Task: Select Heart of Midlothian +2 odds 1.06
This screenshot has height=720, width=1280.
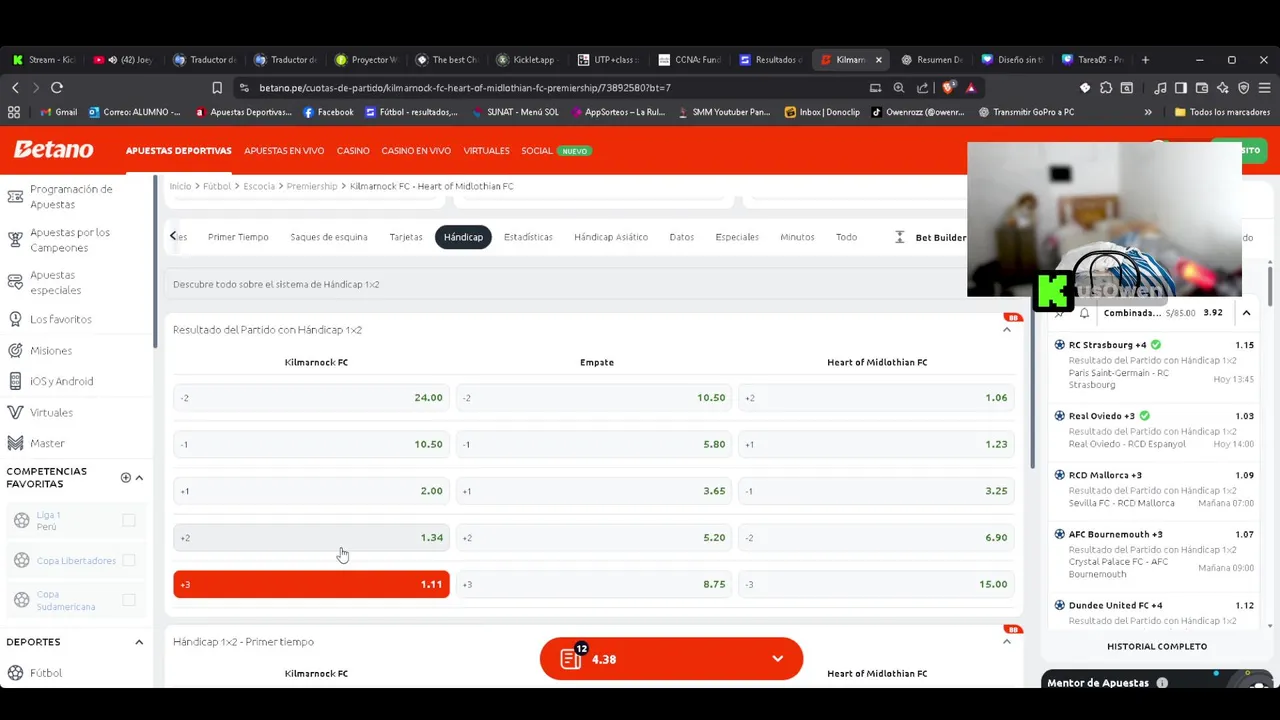Action: coord(875,397)
